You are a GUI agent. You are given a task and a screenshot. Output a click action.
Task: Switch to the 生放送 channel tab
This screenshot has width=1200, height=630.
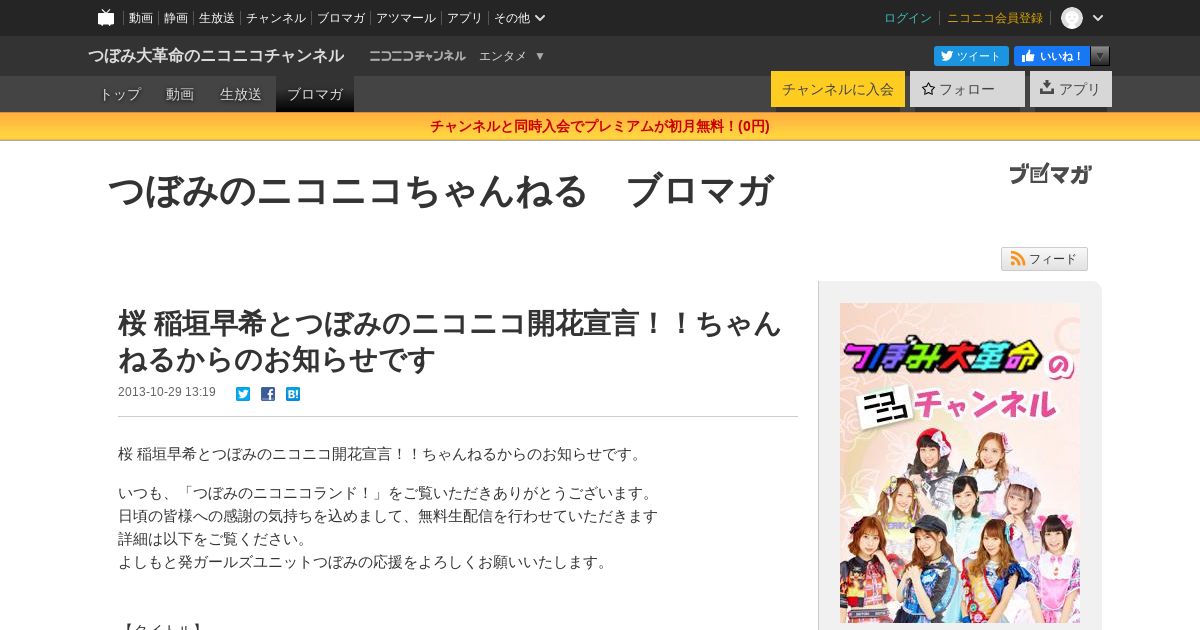click(241, 94)
